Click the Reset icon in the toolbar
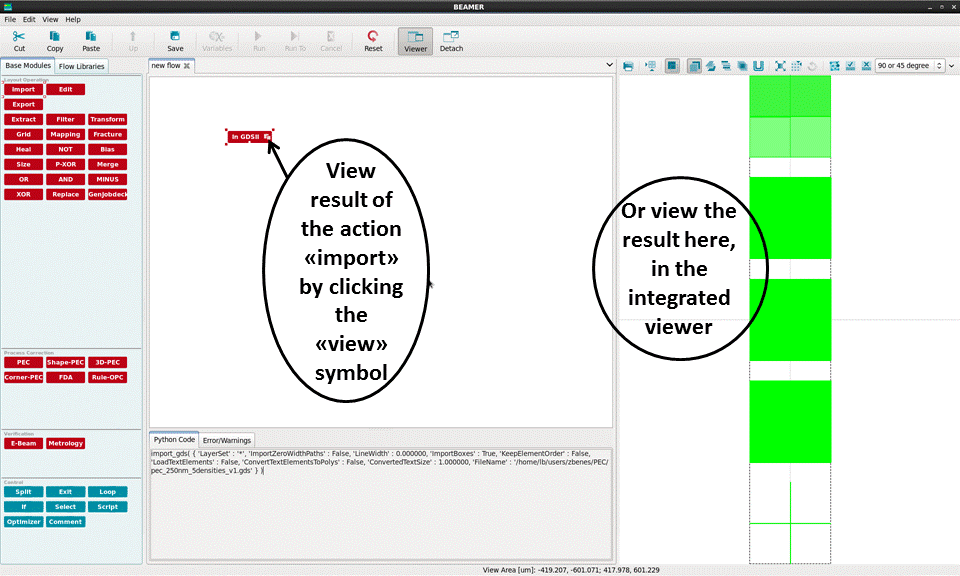Image resolution: width=960 pixels, height=576 pixels. coord(373,40)
